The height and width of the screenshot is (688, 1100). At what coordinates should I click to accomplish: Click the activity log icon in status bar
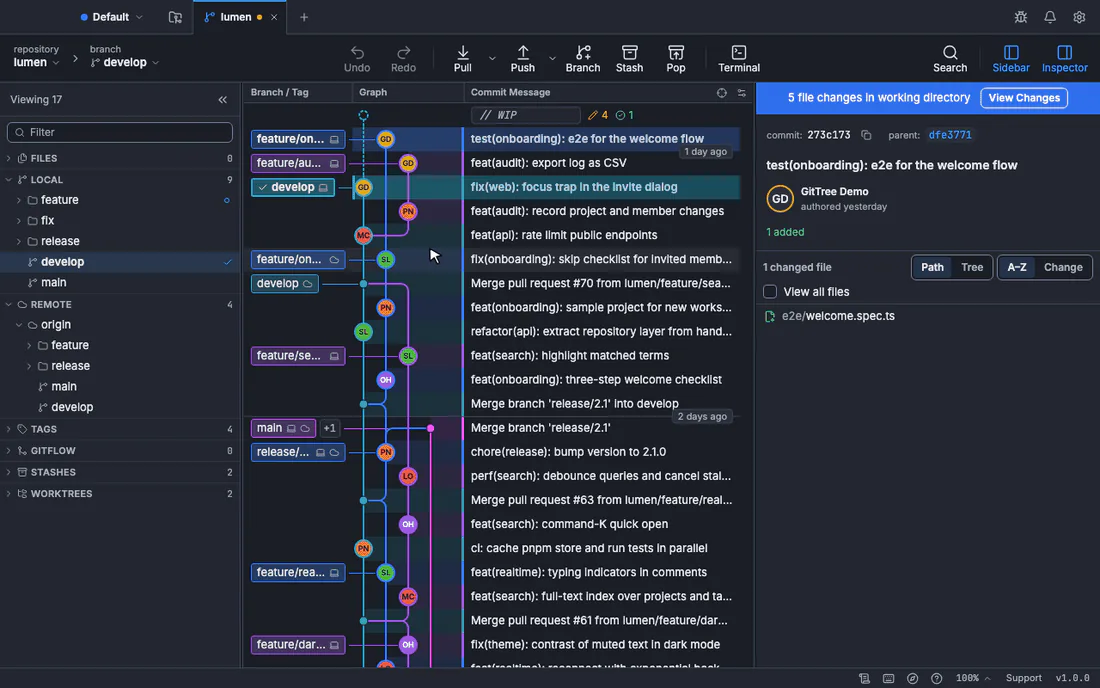(864, 678)
